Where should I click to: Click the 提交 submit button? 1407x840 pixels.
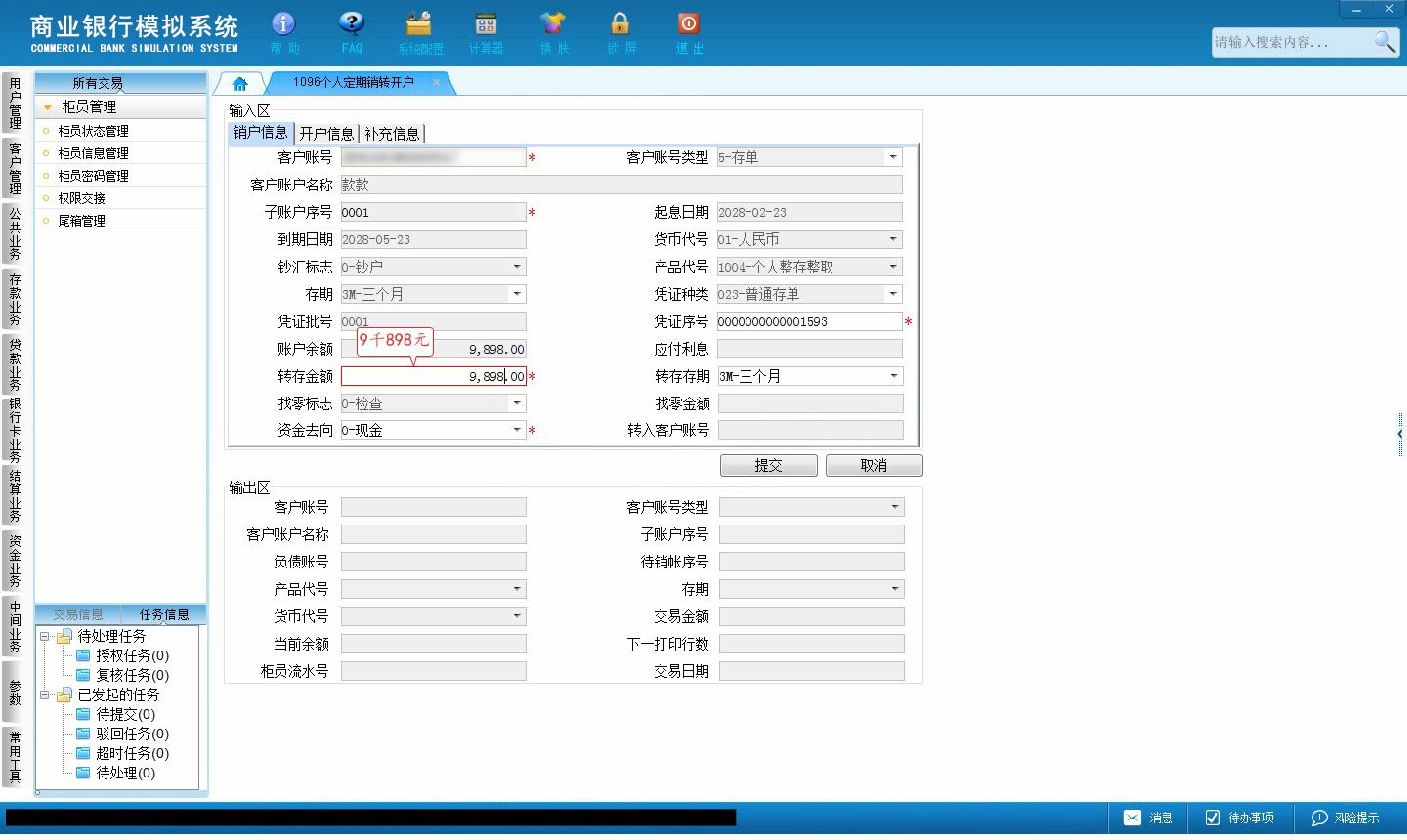pos(769,466)
